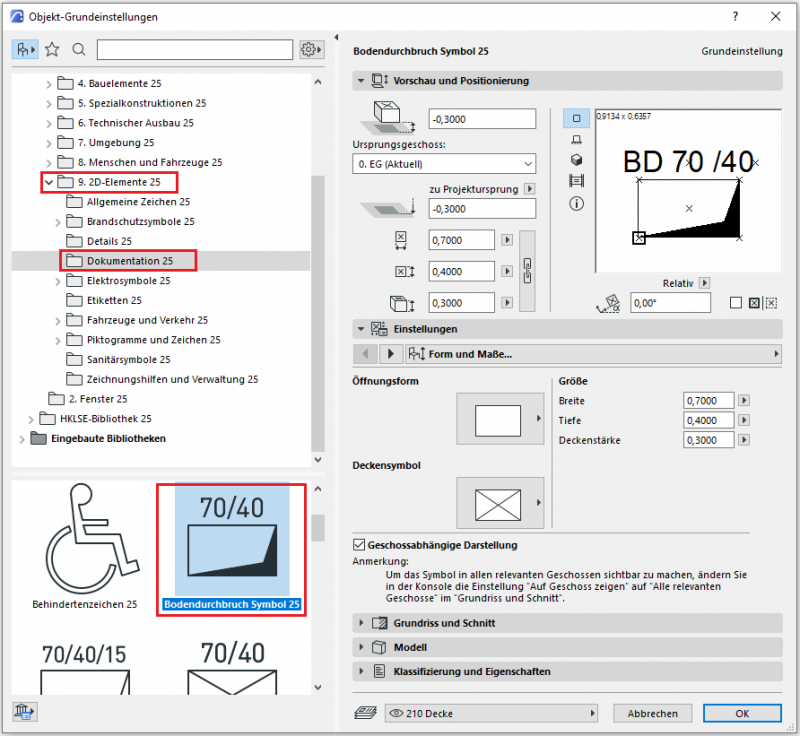Click the search magnifier icon
Image resolution: width=800 pixels, height=736 pixels.
pos(79,49)
